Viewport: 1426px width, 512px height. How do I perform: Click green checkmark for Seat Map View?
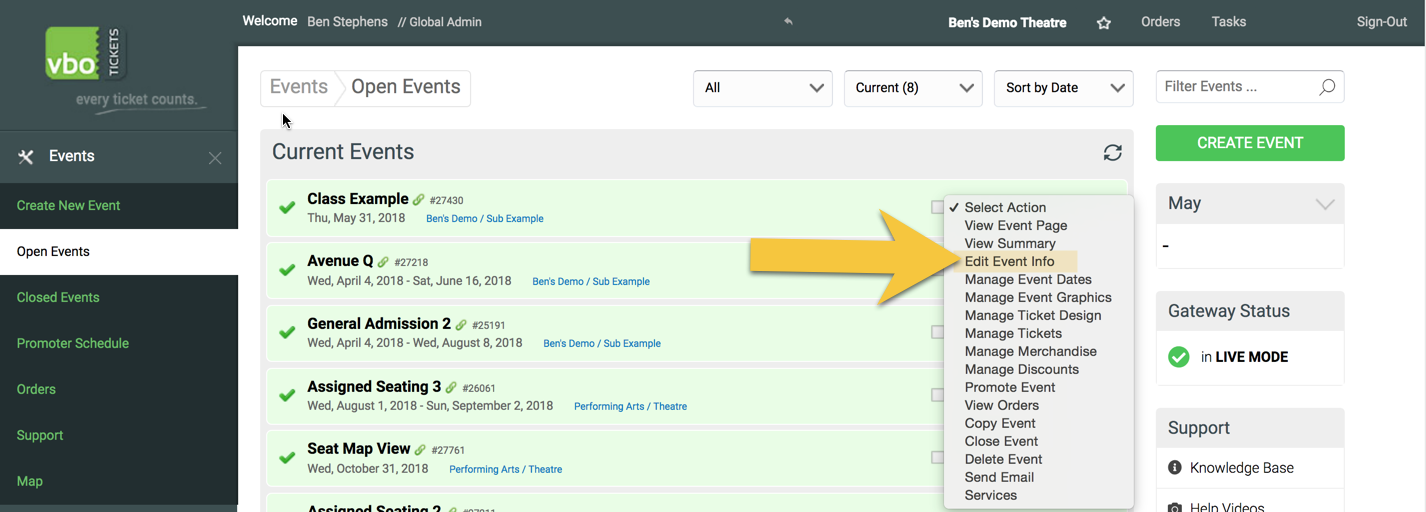[x=287, y=457]
